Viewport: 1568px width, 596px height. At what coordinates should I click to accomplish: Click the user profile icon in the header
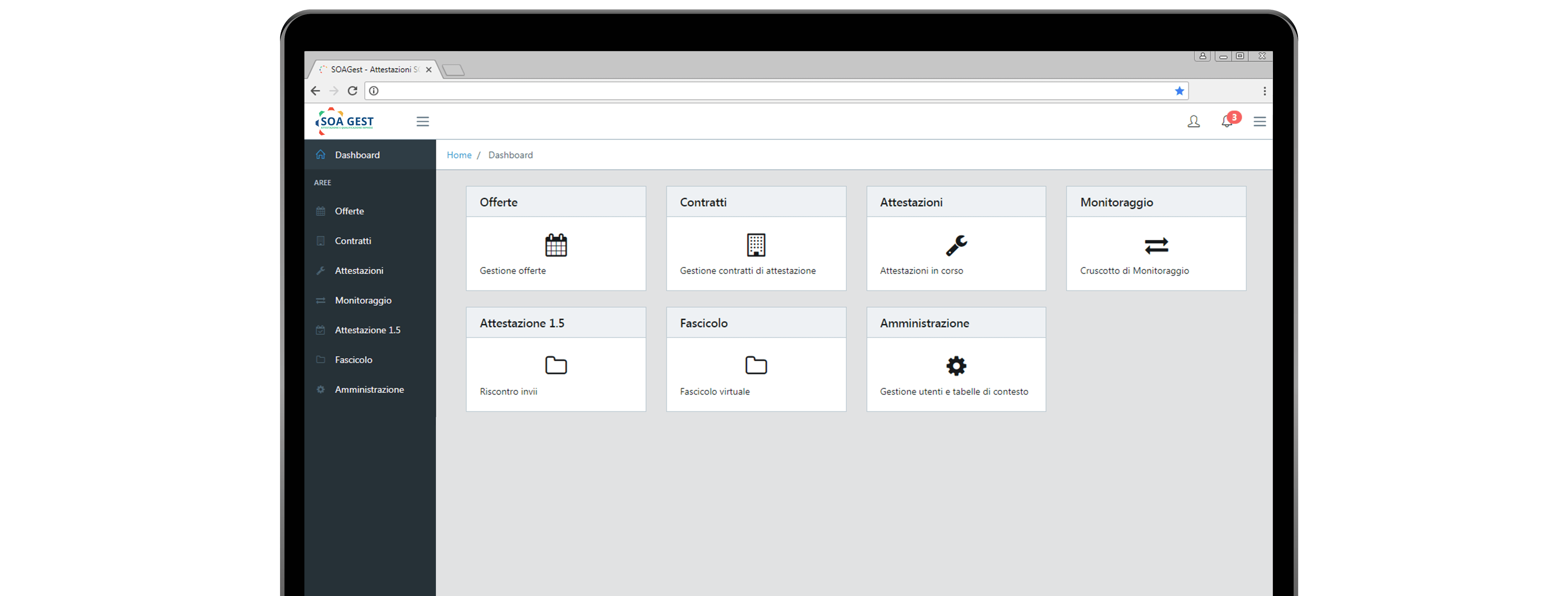1193,122
